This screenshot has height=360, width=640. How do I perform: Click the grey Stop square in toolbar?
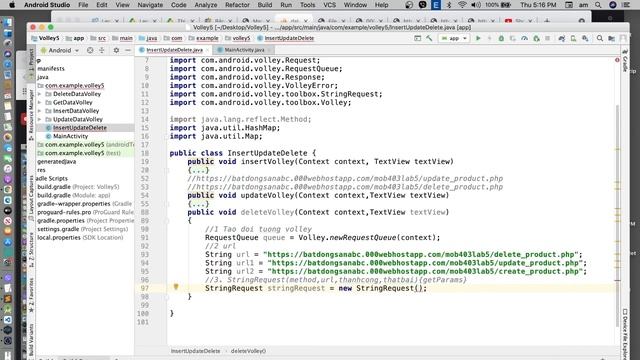[x=547, y=38]
